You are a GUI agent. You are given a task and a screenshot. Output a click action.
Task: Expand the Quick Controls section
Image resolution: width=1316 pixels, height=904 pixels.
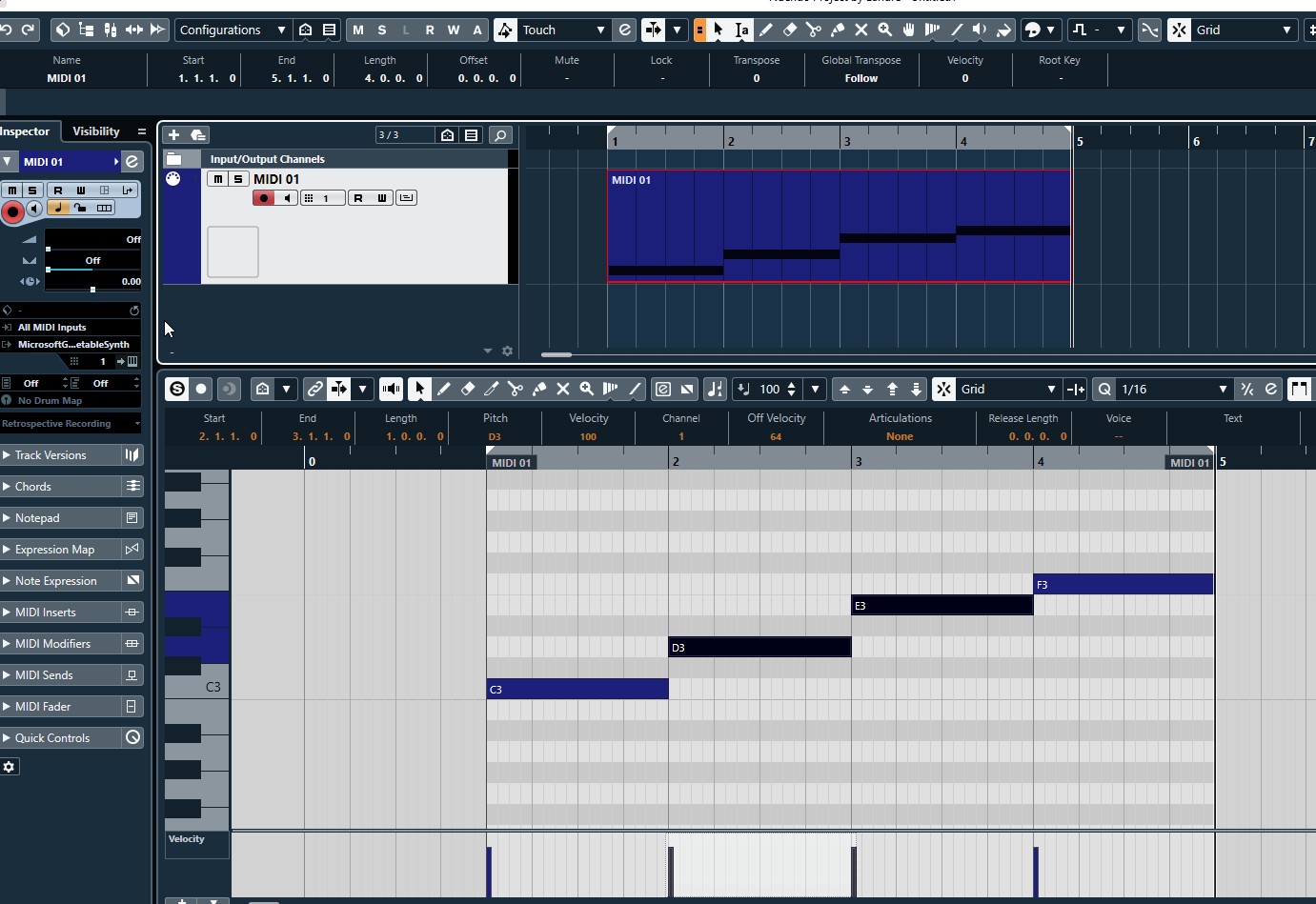[60, 738]
